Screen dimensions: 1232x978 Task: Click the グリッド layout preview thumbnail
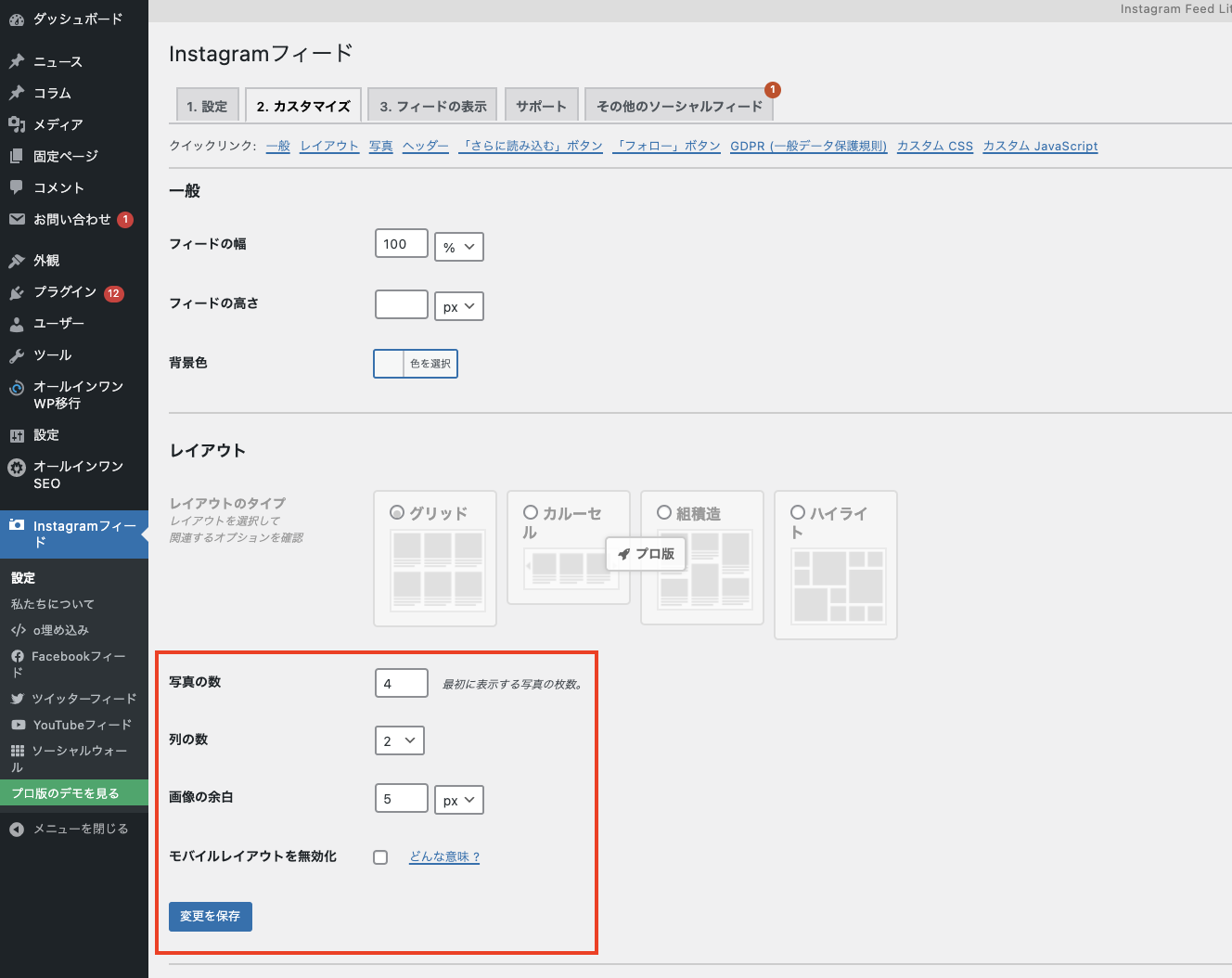(x=438, y=570)
